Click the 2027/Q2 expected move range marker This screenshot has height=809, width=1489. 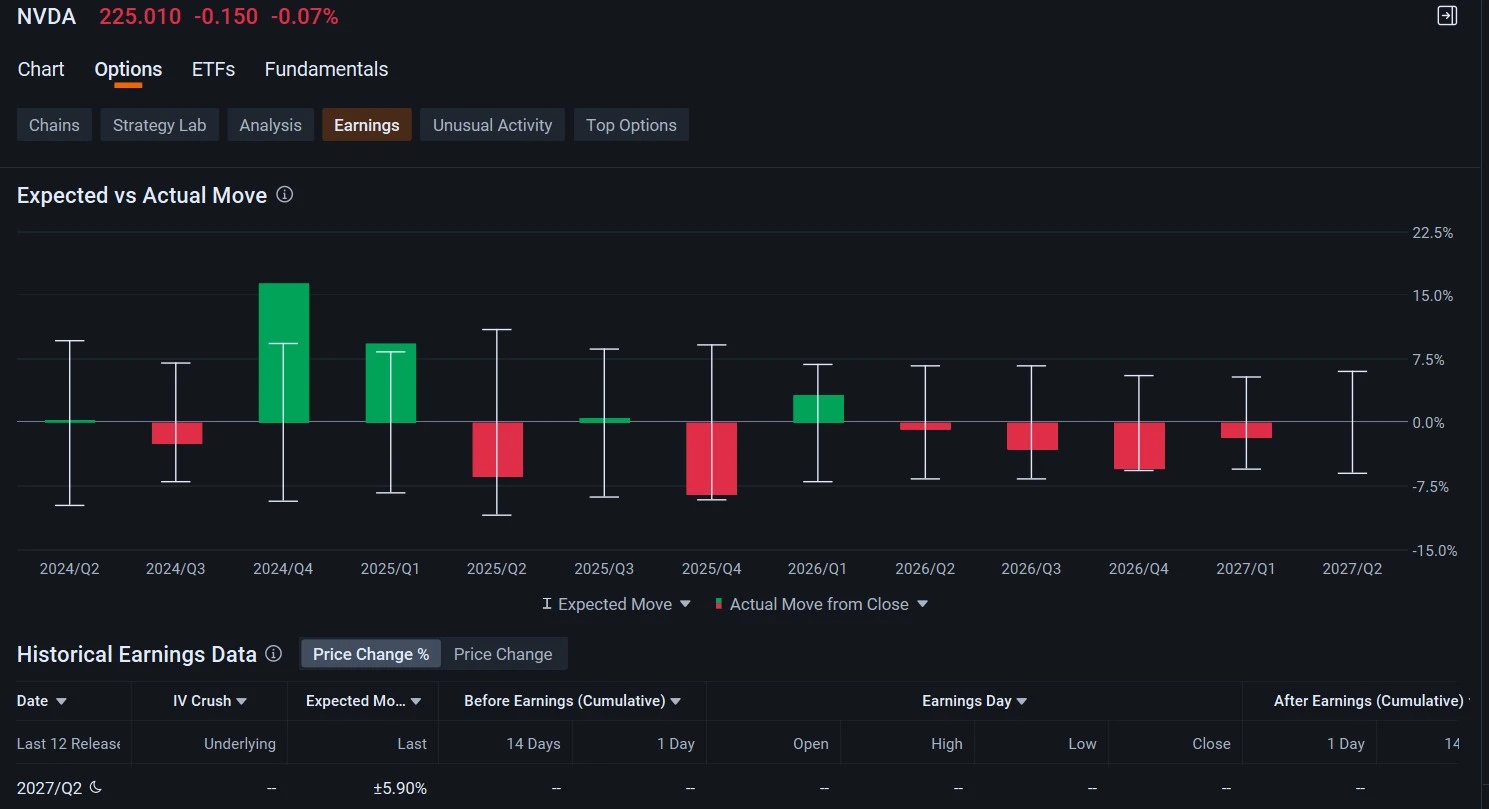click(1352, 422)
